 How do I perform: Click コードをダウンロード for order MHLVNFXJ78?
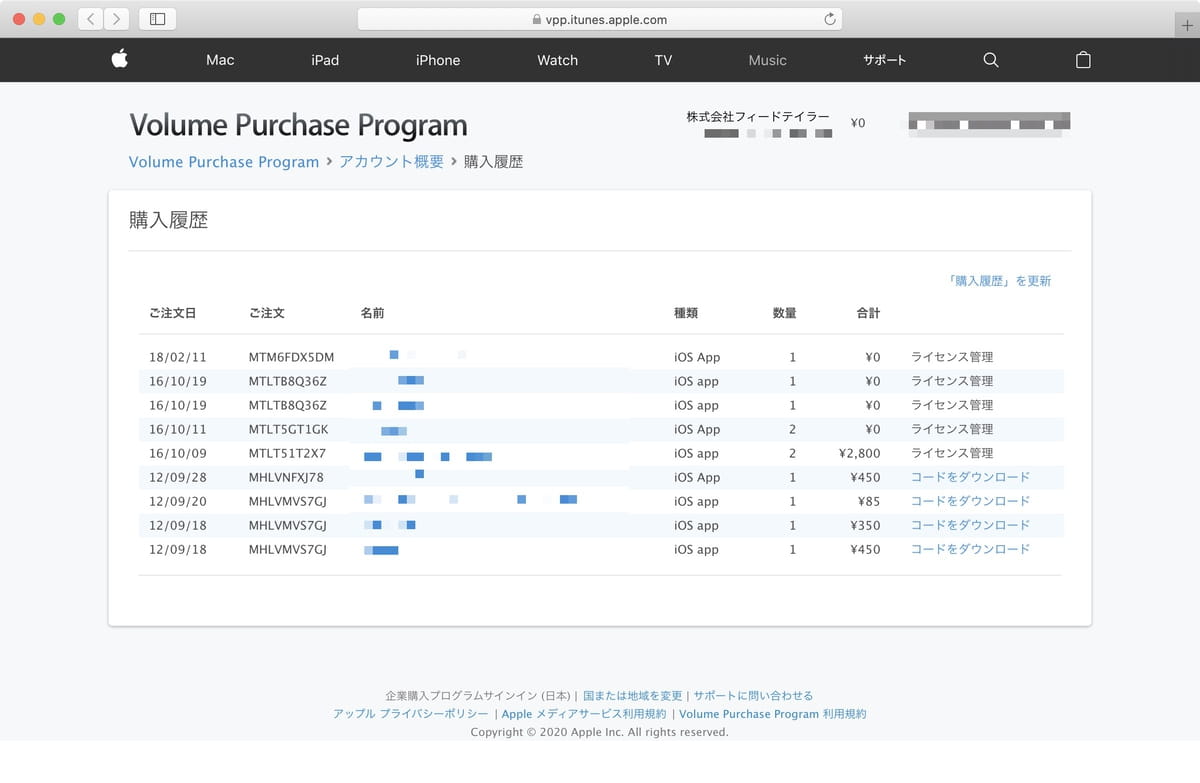(970, 477)
